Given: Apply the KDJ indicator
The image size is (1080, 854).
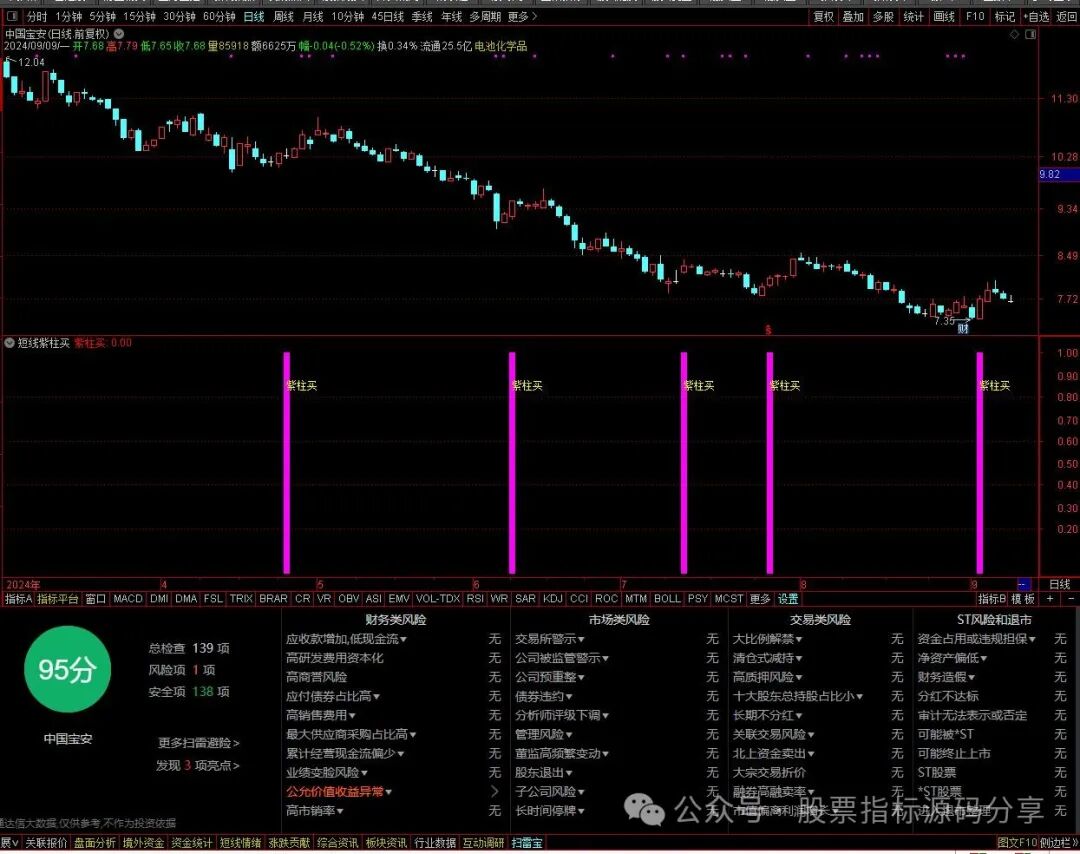Looking at the screenshot, I should click(x=553, y=599).
